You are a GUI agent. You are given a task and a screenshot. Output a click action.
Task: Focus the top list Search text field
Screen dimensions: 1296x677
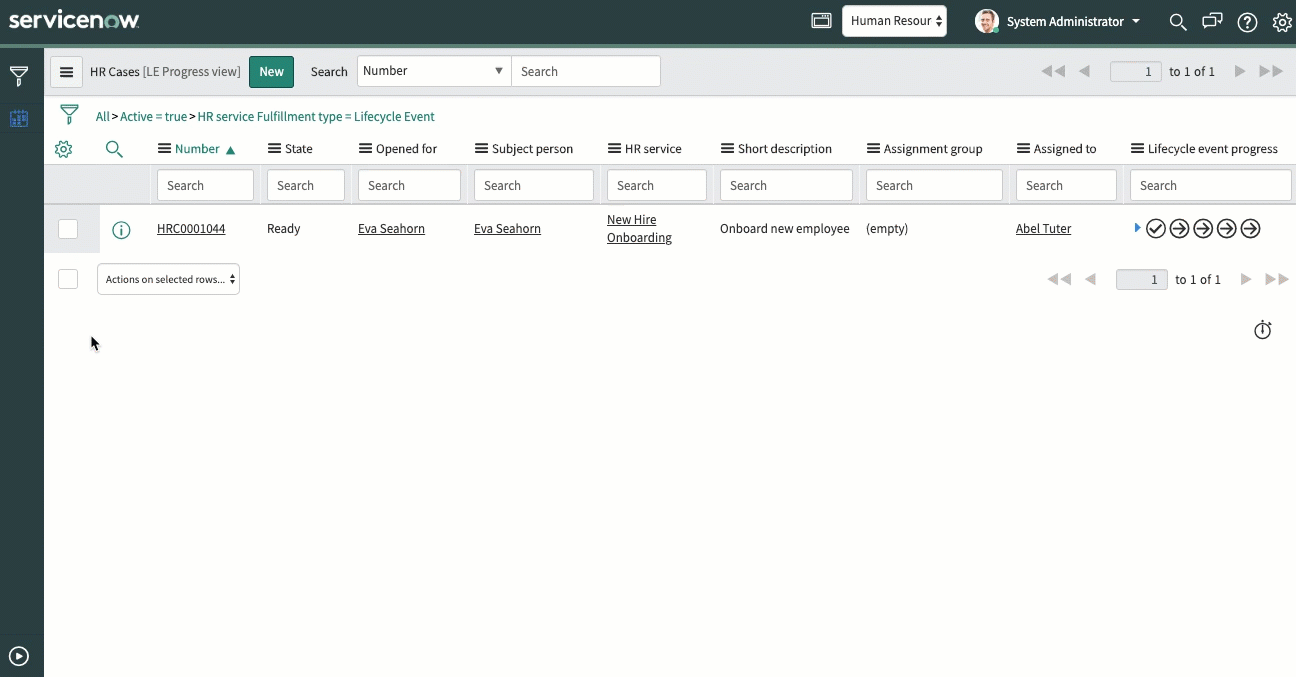pos(586,71)
